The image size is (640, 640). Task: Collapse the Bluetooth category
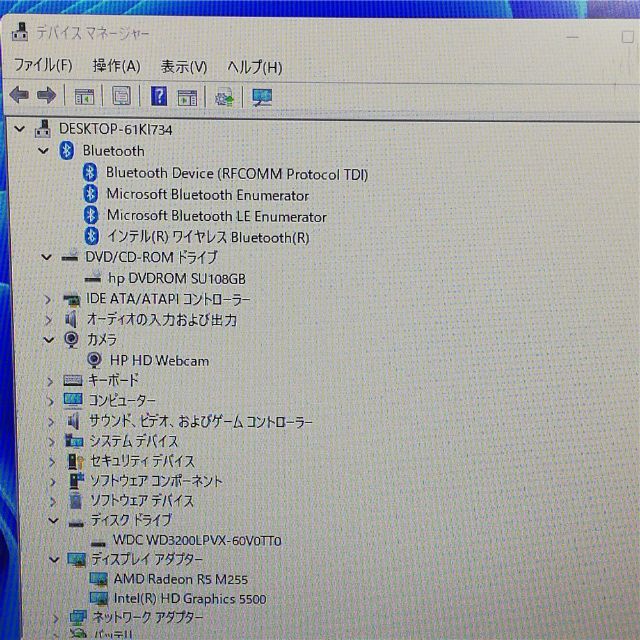coord(43,151)
